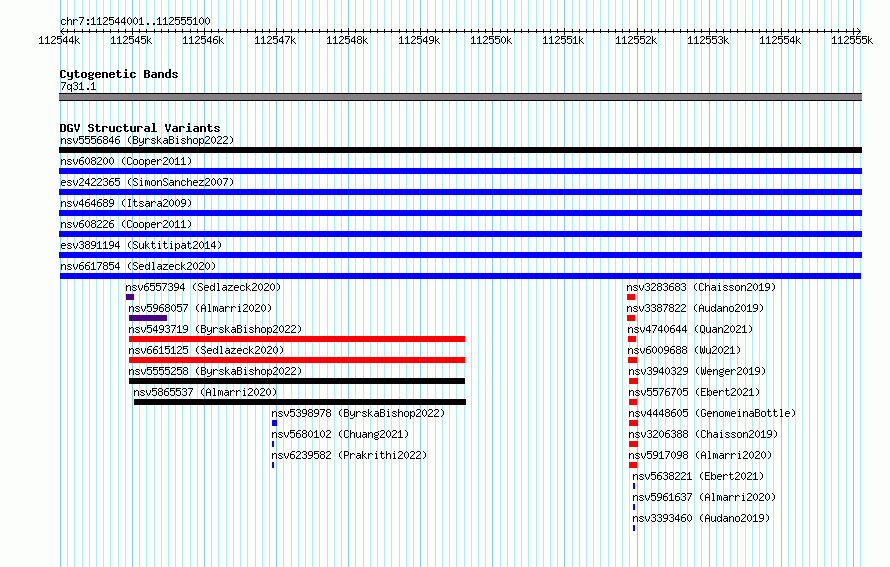
Task: Open nsv3283683 (Chaisson2019) label
Action: click(x=701, y=287)
